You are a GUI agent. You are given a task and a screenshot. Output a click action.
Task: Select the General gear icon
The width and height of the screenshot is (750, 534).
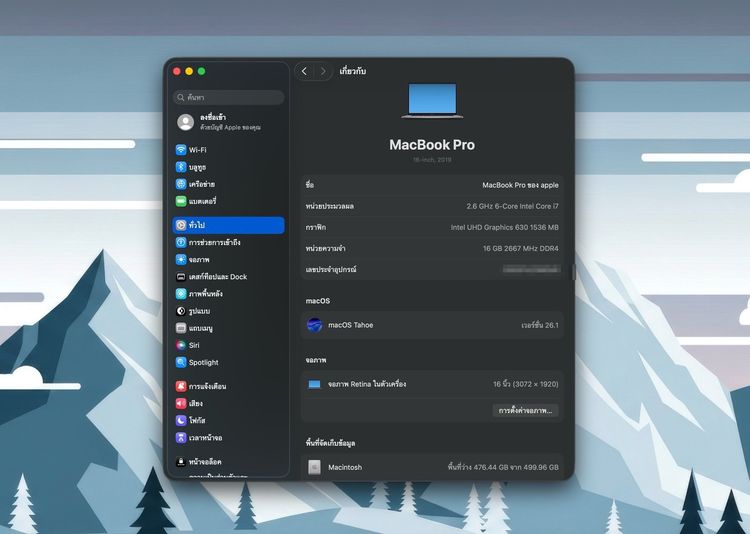pos(181,225)
